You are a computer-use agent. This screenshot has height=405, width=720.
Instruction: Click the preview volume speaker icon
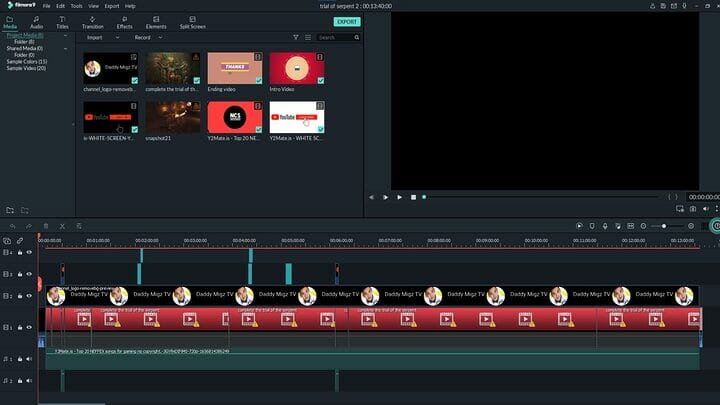(706, 209)
